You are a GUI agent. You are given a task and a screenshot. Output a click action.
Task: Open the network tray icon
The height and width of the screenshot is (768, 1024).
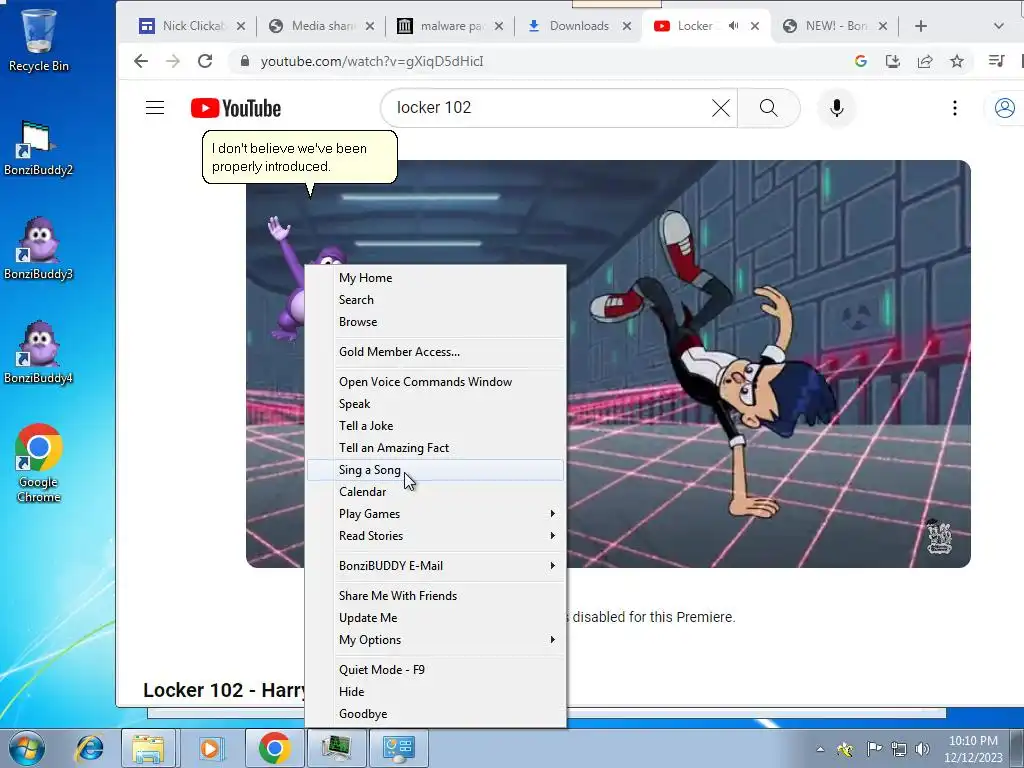[899, 749]
